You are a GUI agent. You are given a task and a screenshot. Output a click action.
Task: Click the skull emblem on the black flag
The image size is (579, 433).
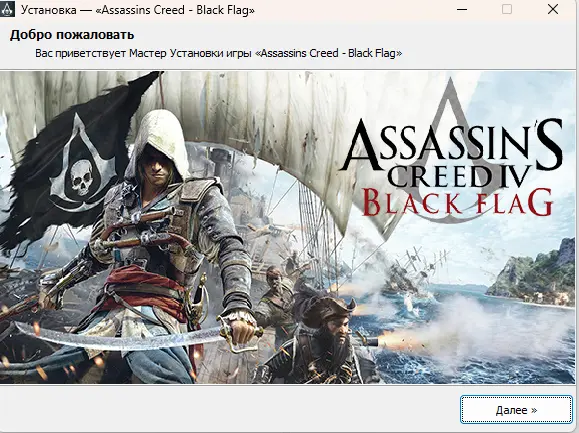tap(82, 178)
